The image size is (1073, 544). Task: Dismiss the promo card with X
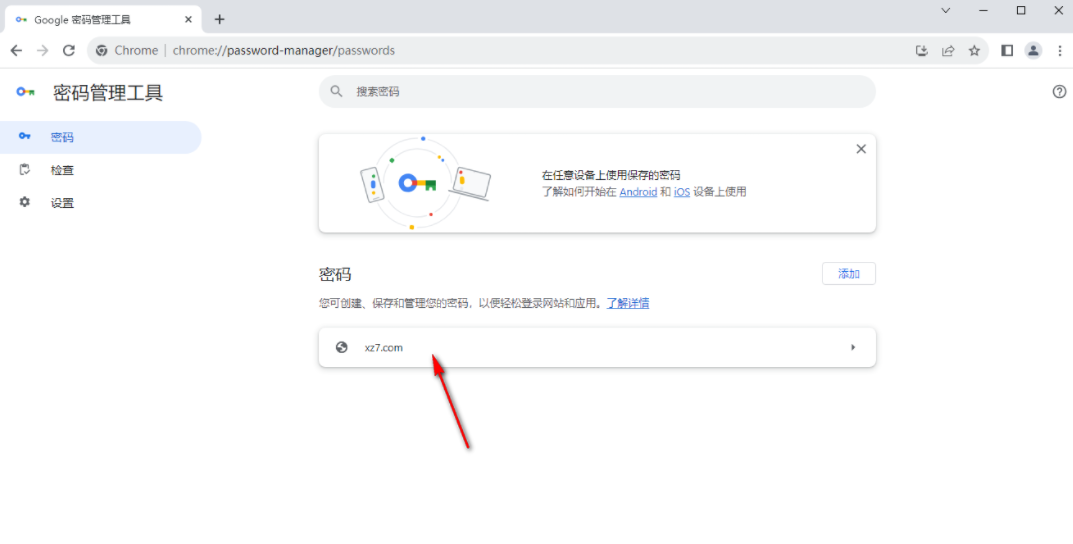[x=862, y=149]
